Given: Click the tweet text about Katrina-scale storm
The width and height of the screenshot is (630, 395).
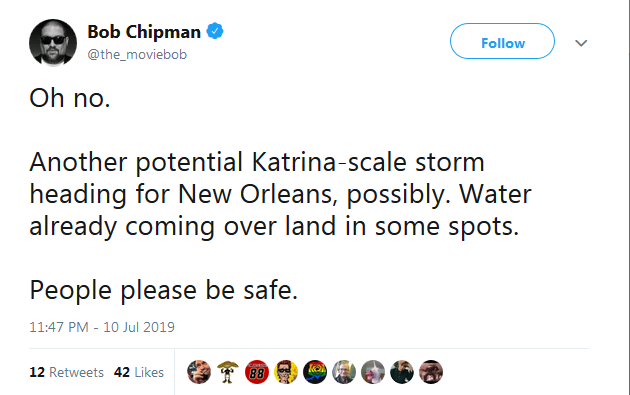Looking at the screenshot, I should coord(280,194).
